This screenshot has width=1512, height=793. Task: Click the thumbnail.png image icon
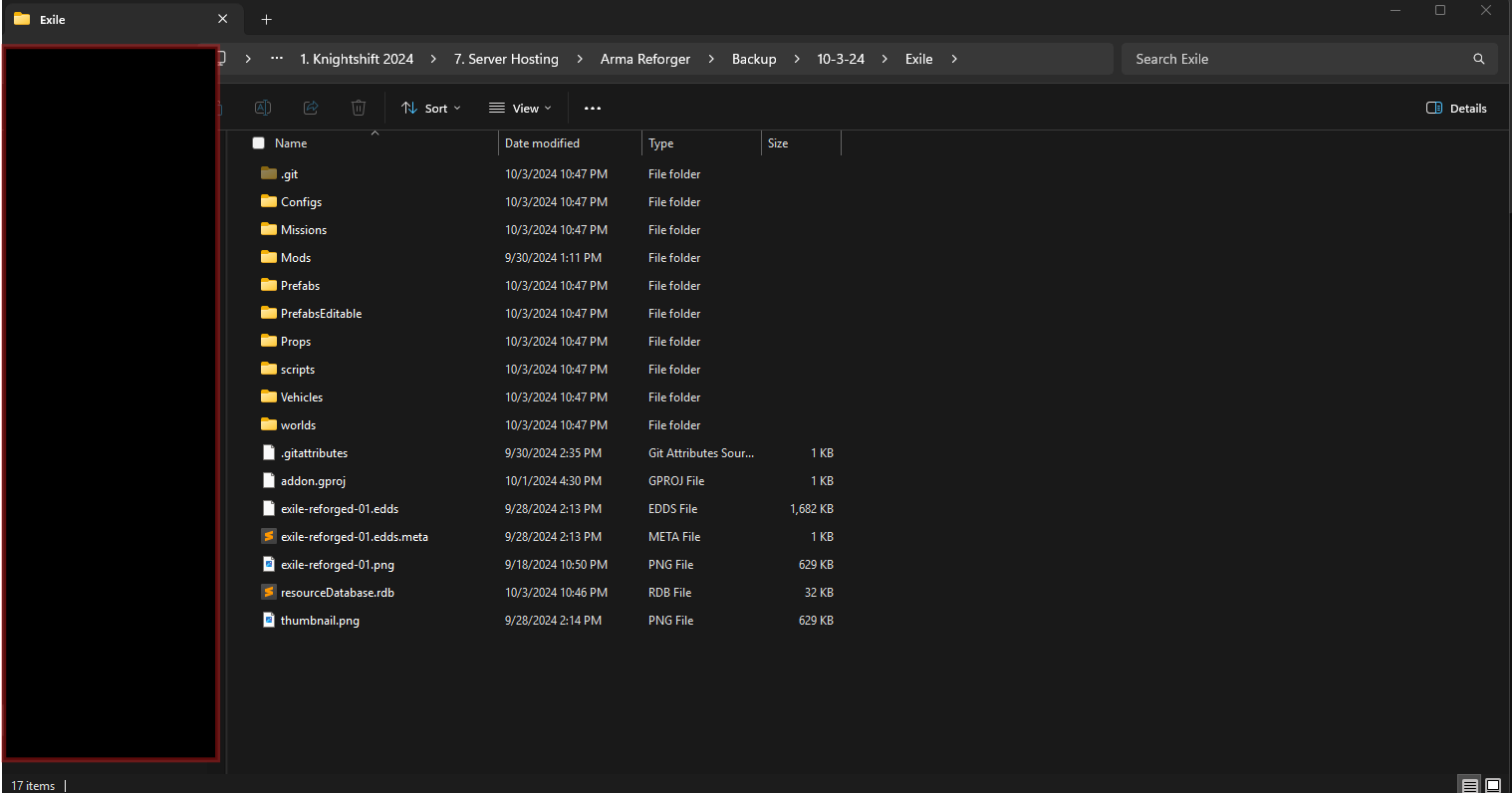268,620
